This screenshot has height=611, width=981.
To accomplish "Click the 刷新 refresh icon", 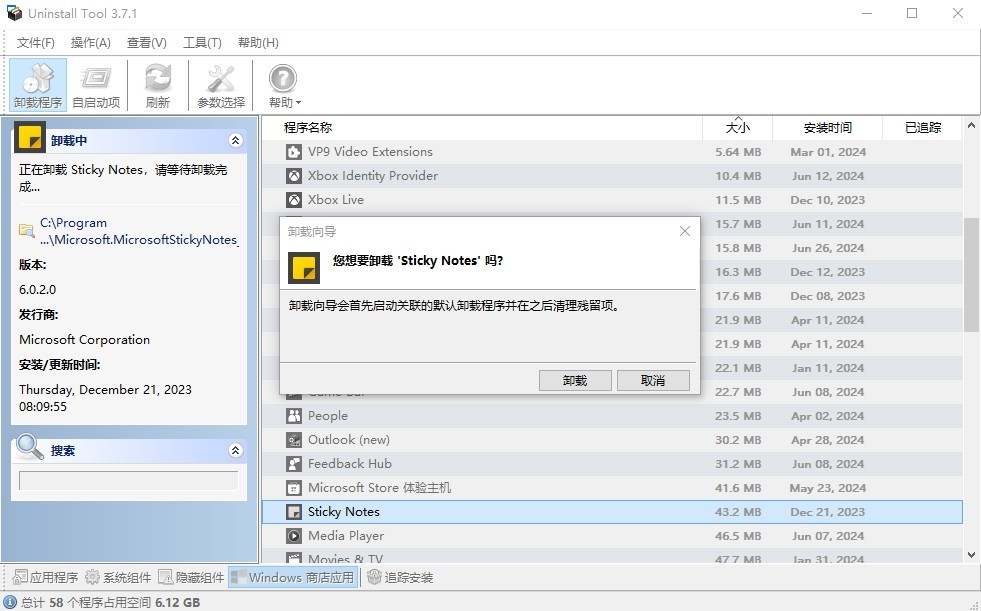I will click(x=158, y=86).
